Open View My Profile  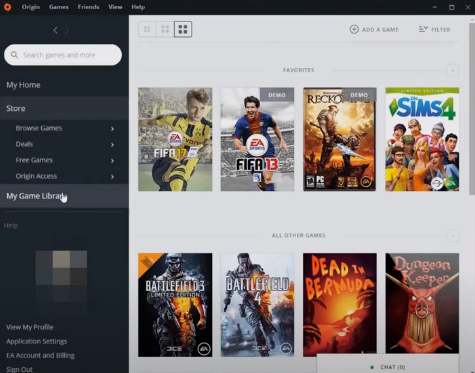pos(30,327)
